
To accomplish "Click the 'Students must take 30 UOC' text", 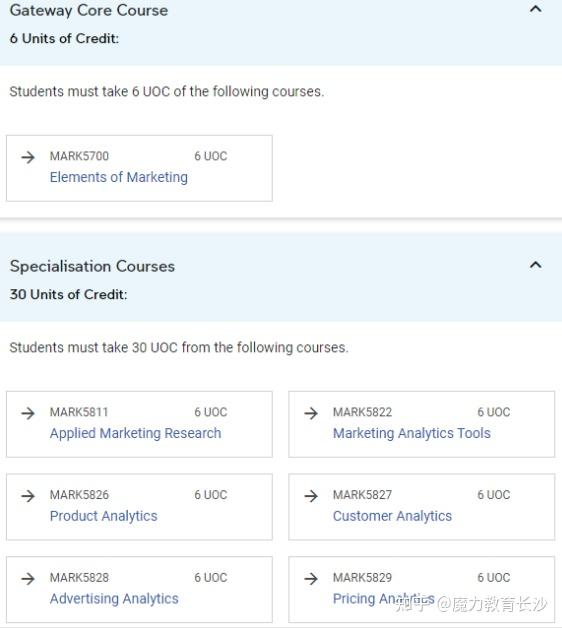I will pyautogui.click(x=179, y=347).
